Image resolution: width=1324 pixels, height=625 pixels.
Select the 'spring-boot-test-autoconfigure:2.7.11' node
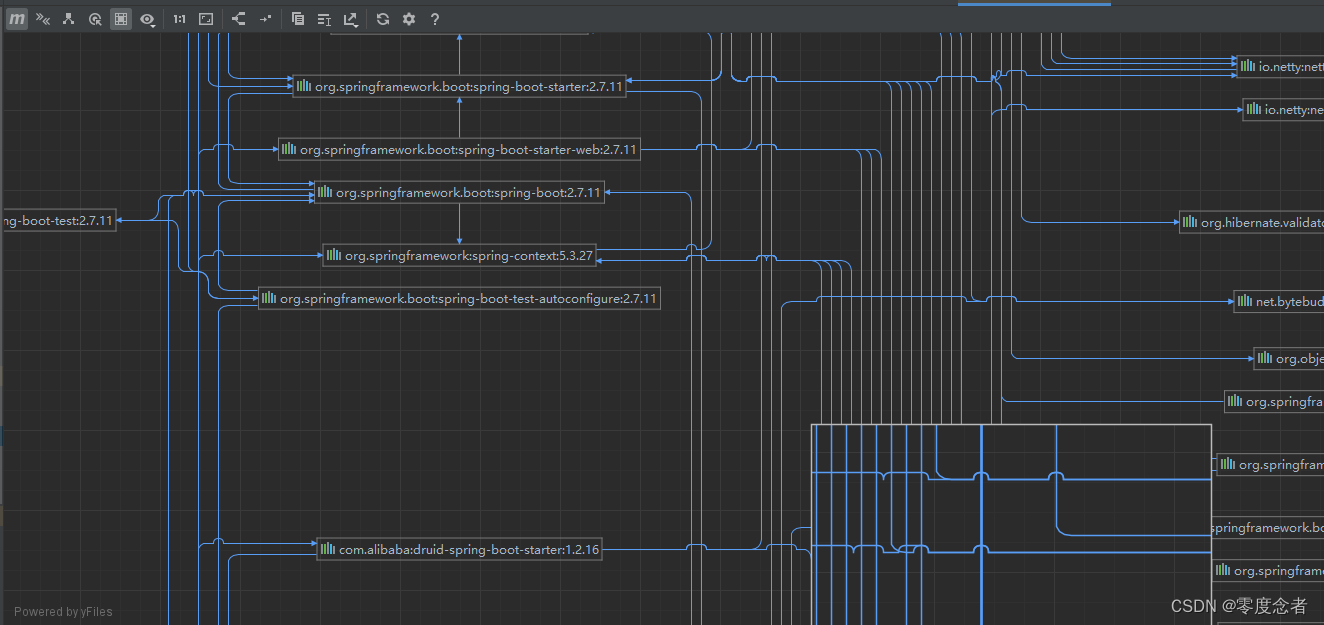tap(460, 298)
